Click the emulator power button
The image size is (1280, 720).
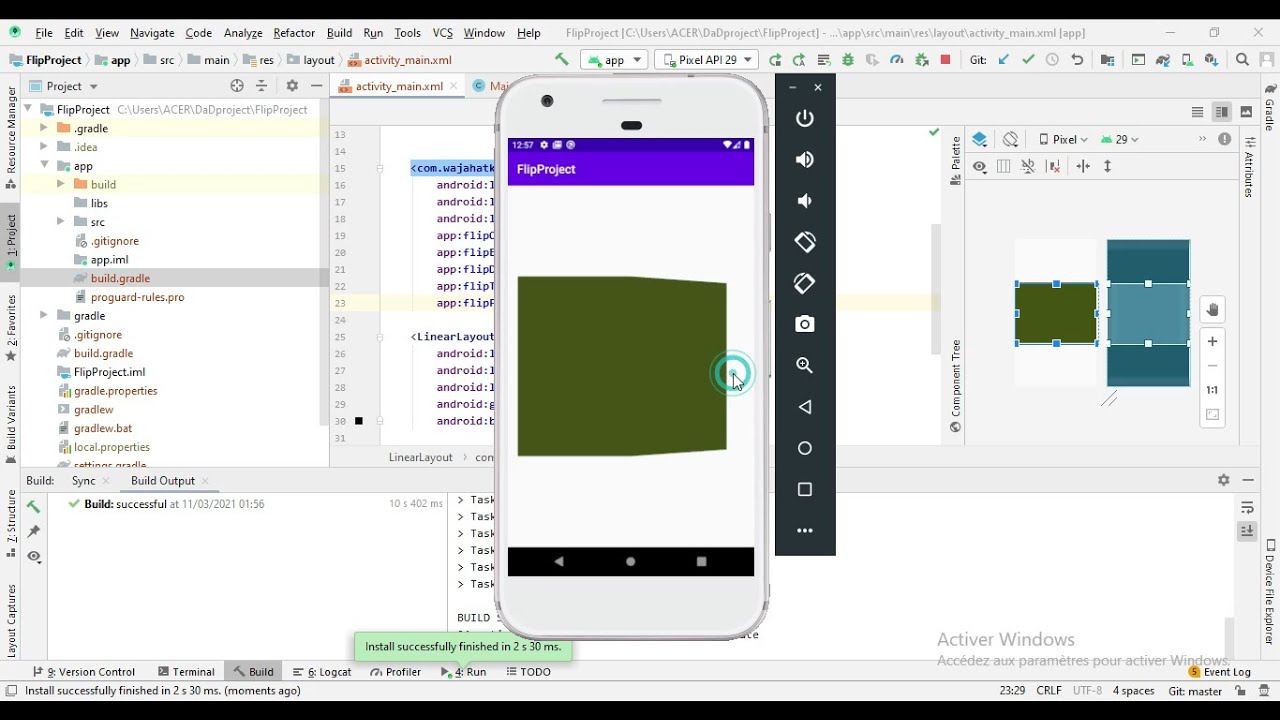point(805,118)
